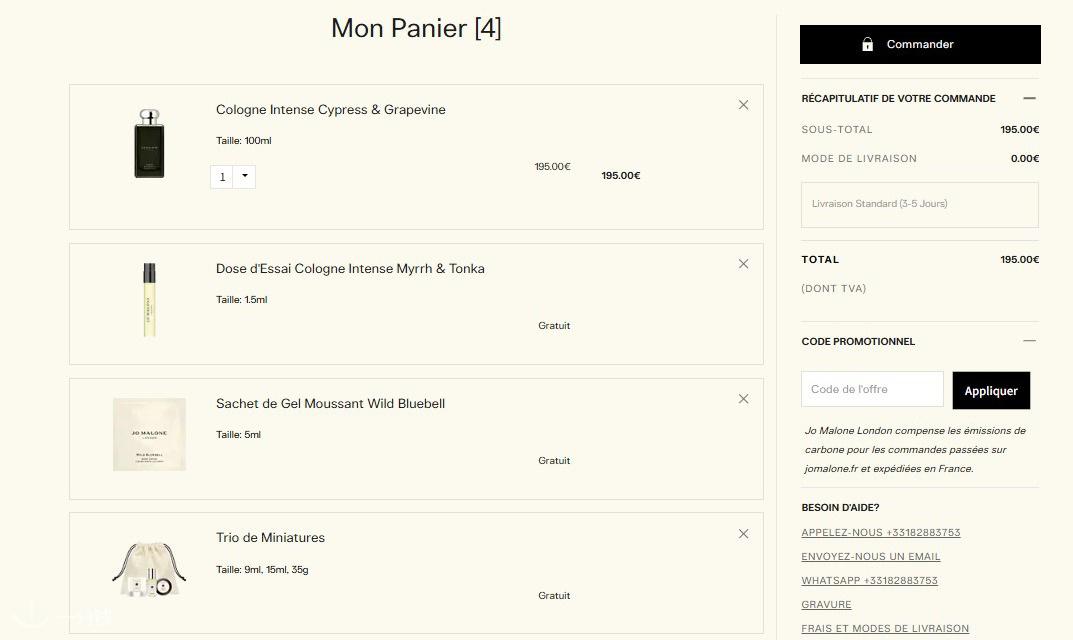1073x640 pixels.
Task: Collapse the Code Promotionnel section
Action: (x=1029, y=341)
